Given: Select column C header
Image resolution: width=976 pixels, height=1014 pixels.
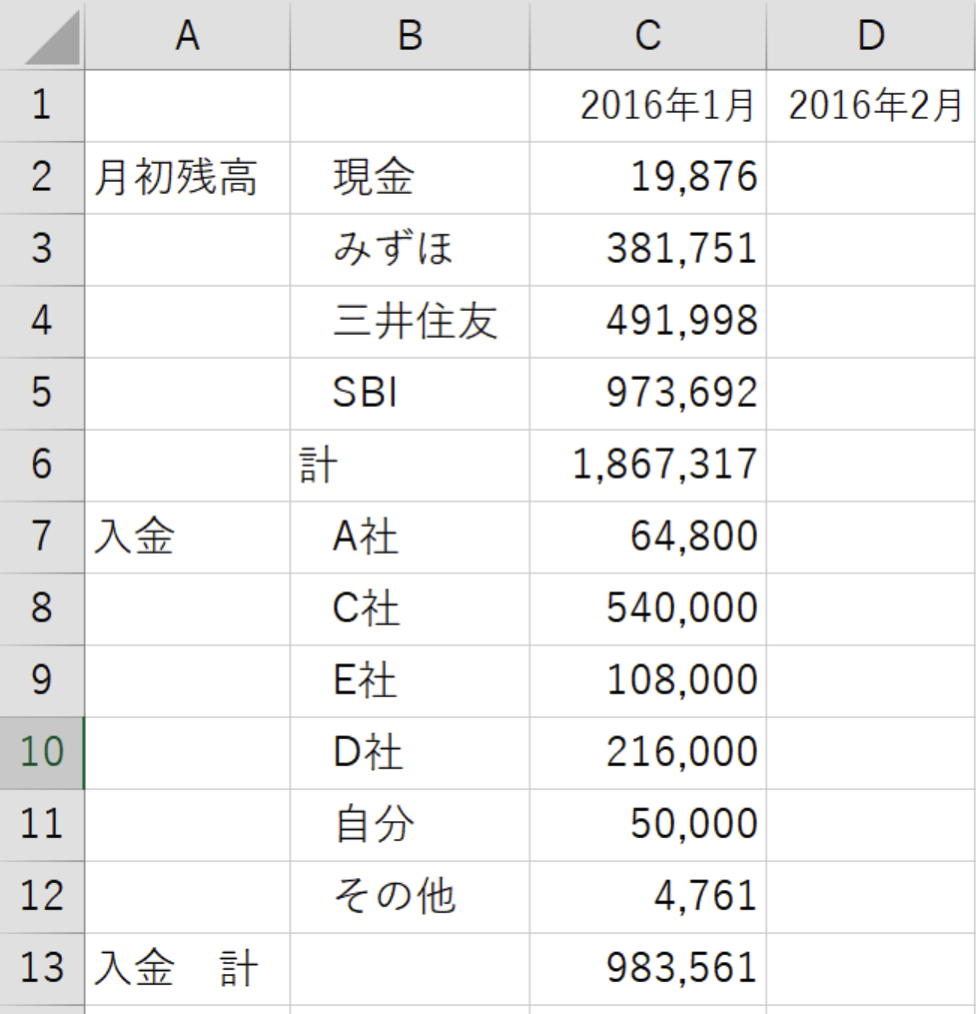Looking at the screenshot, I should [x=648, y=35].
